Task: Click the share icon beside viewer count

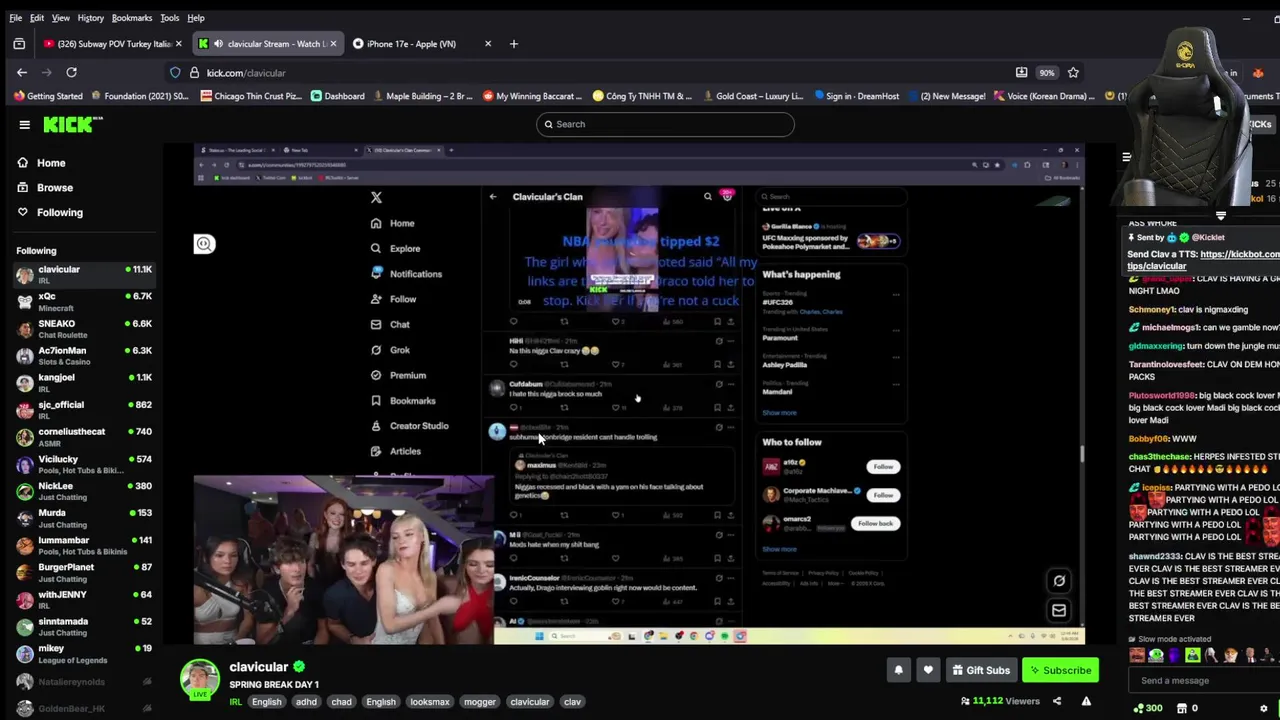Action: (1057, 701)
